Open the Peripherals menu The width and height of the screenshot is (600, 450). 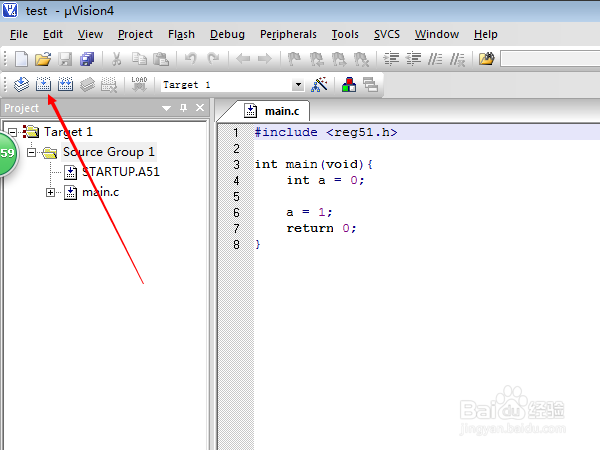point(288,34)
